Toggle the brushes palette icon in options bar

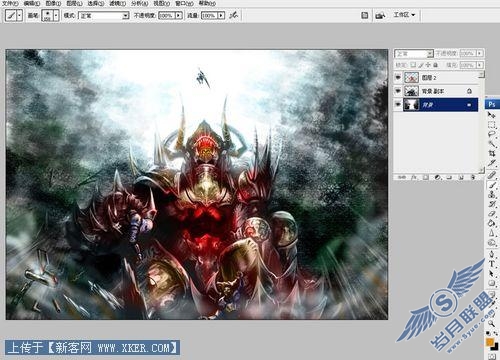pos(365,15)
